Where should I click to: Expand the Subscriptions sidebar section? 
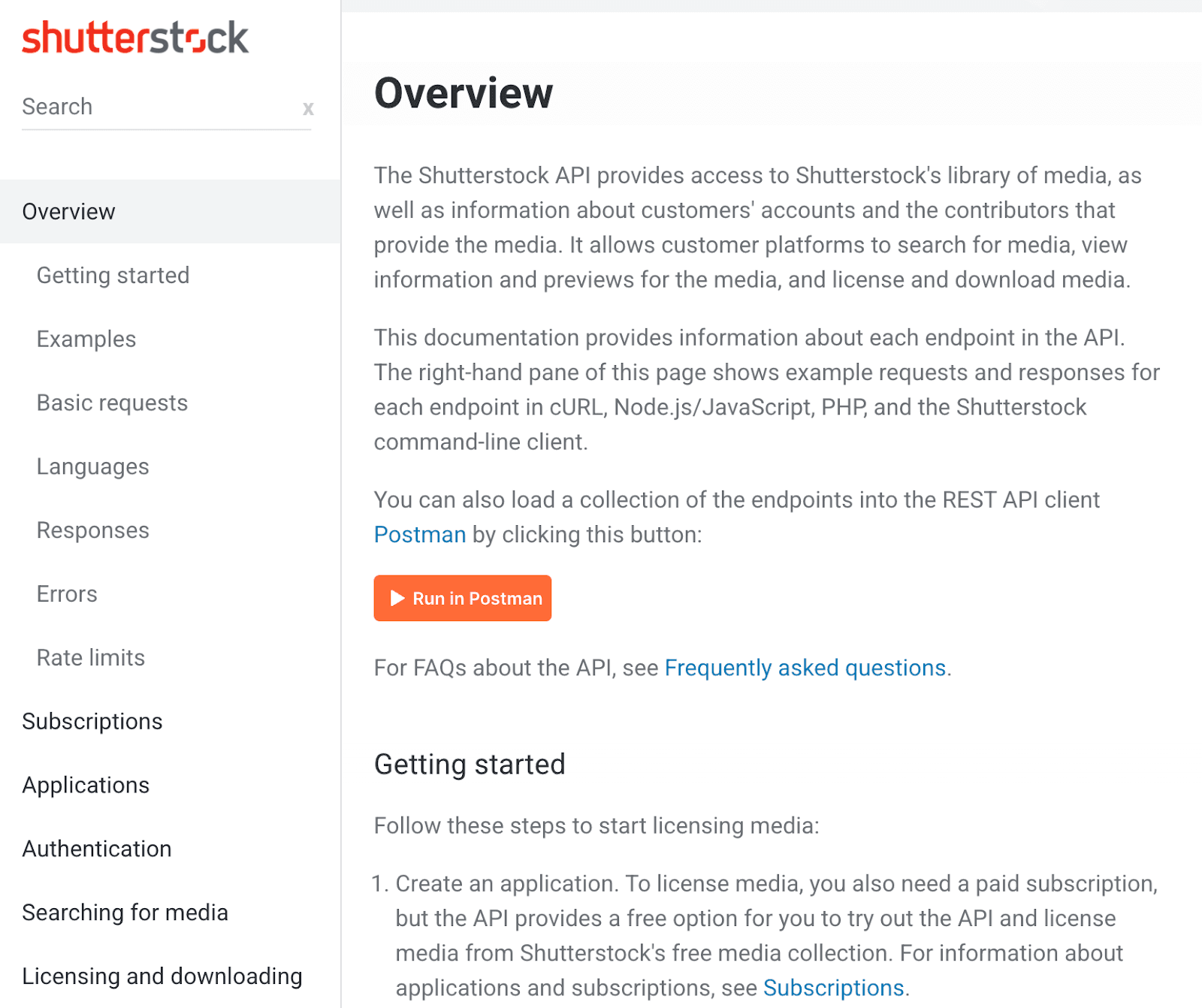point(92,721)
